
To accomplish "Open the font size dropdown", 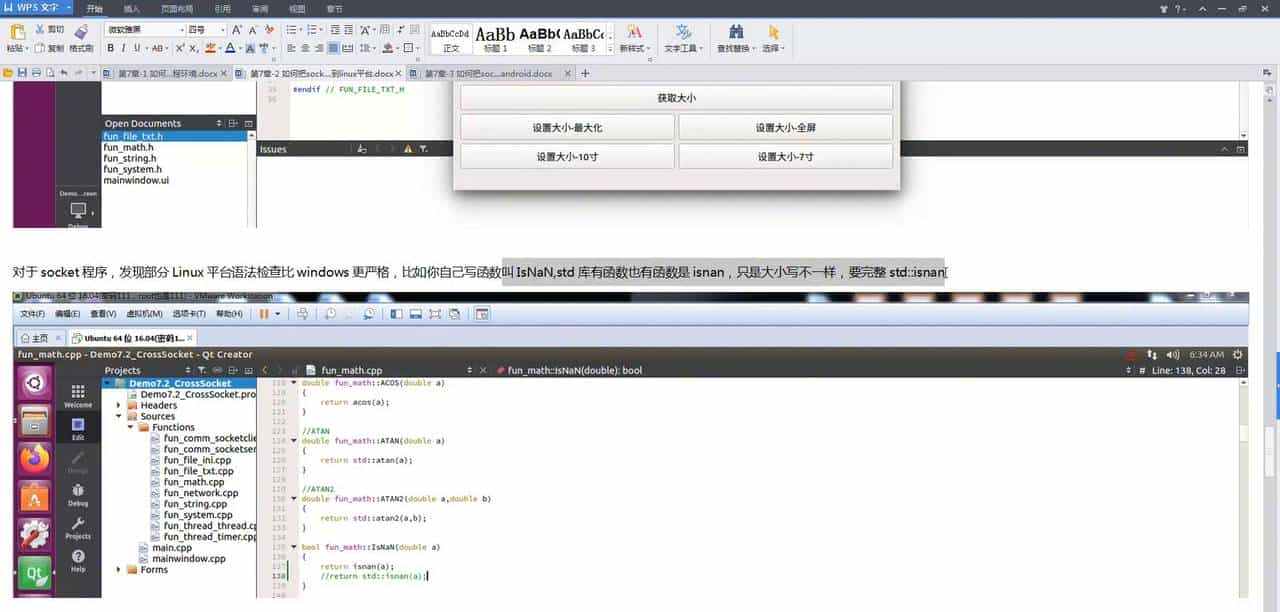I will tap(222, 30).
